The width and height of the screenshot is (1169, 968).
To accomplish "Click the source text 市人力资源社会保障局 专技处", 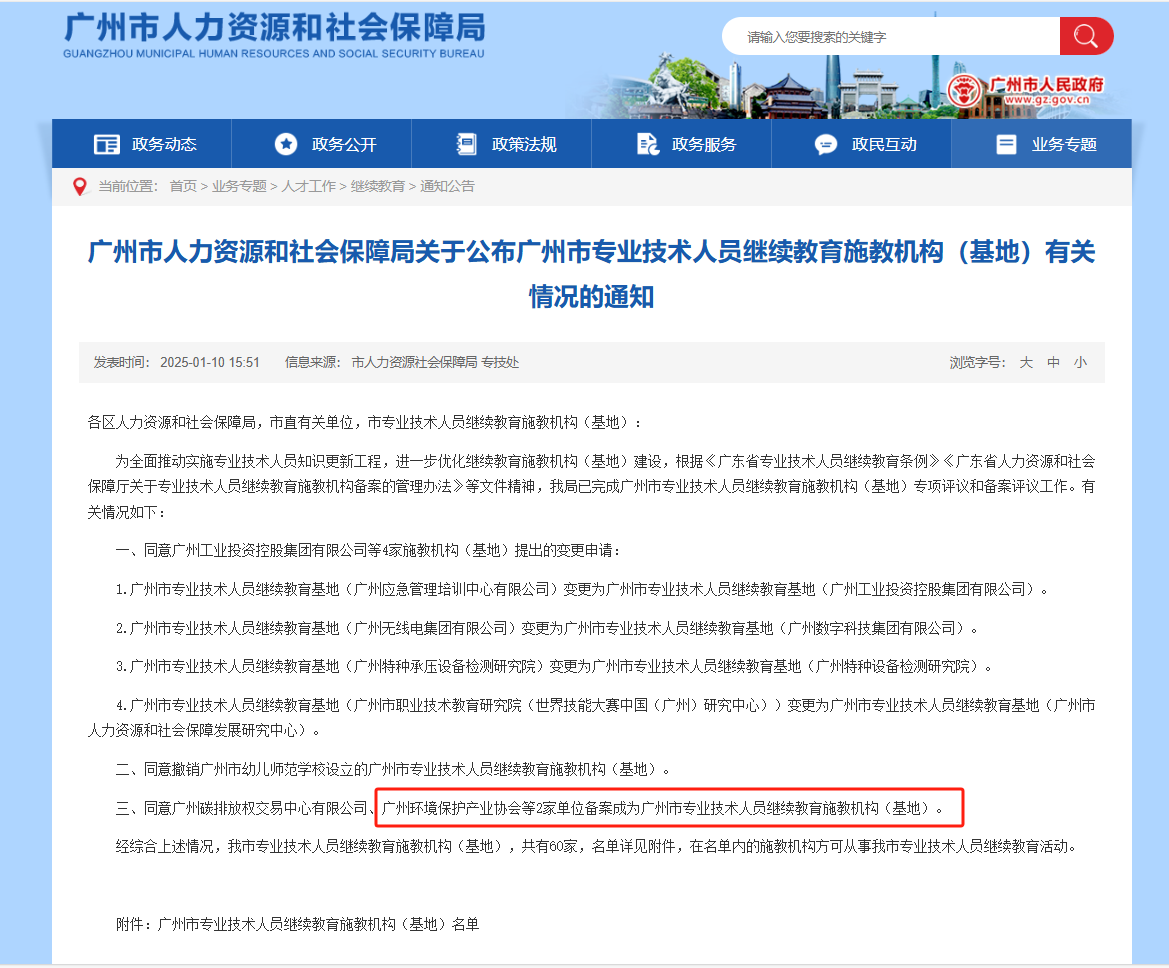I will tap(435, 362).
